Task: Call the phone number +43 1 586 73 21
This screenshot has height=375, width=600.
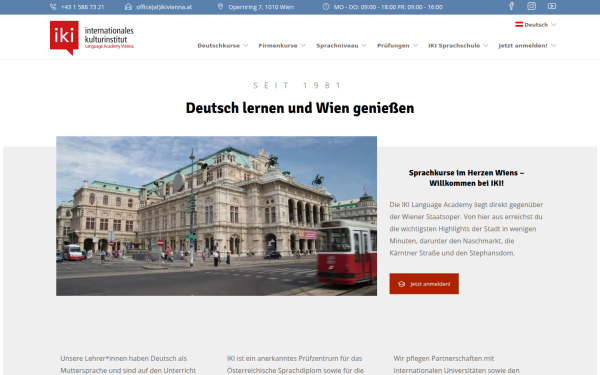Action: point(83,7)
